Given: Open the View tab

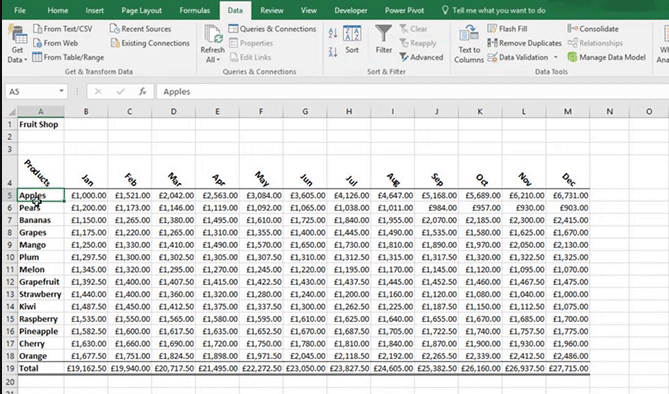Looking at the screenshot, I should (308, 10).
